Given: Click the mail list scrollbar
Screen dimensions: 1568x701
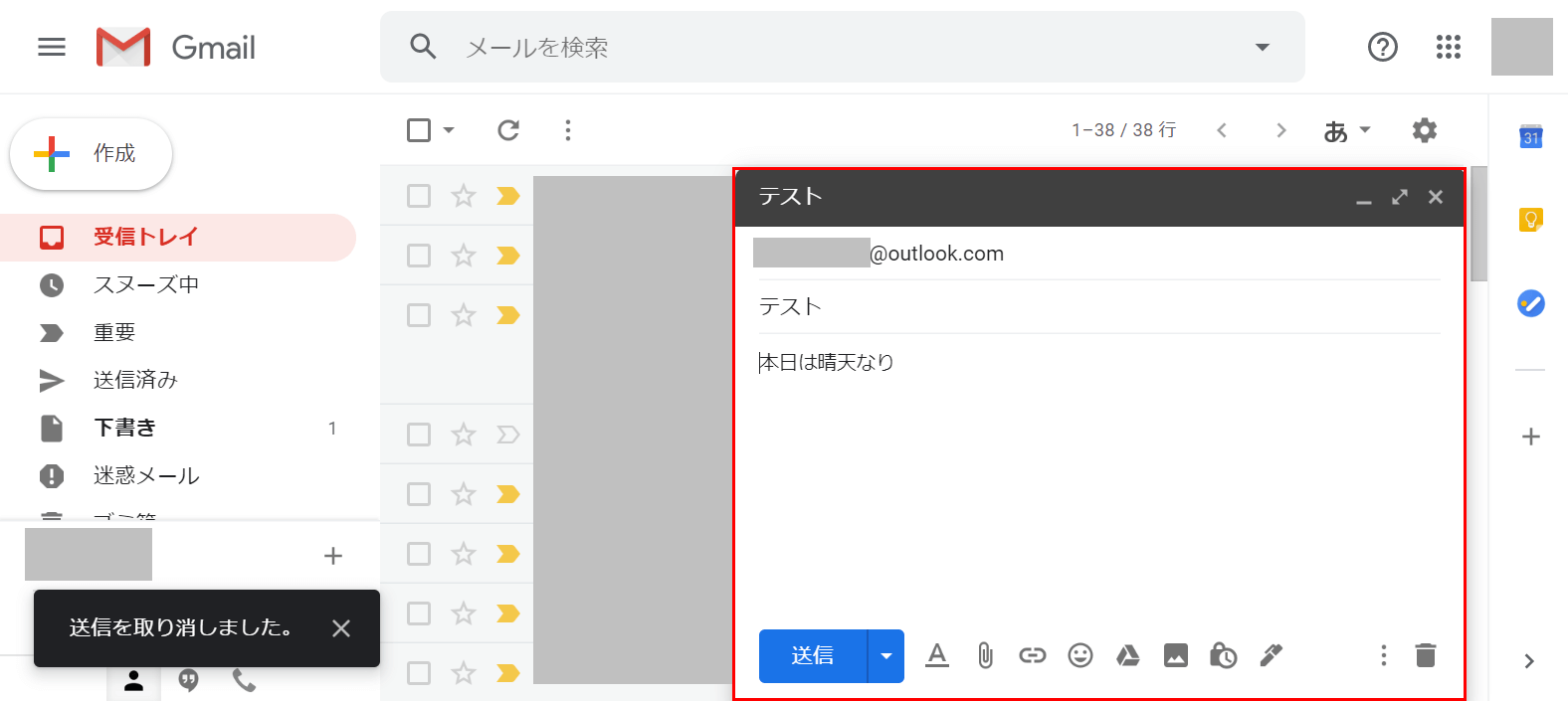Looking at the screenshot, I should click(1478, 225).
